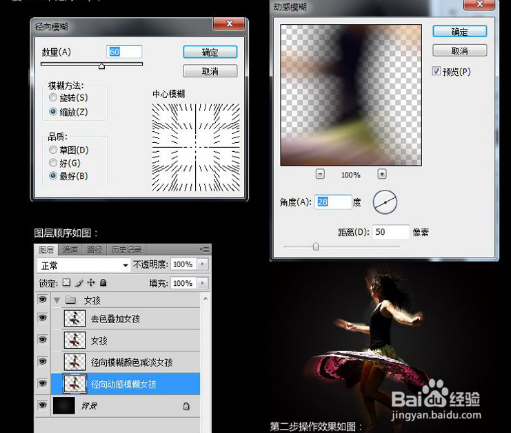Select the 草图(D) draft quality option
The image size is (511, 433).
pyautogui.click(x=53, y=150)
